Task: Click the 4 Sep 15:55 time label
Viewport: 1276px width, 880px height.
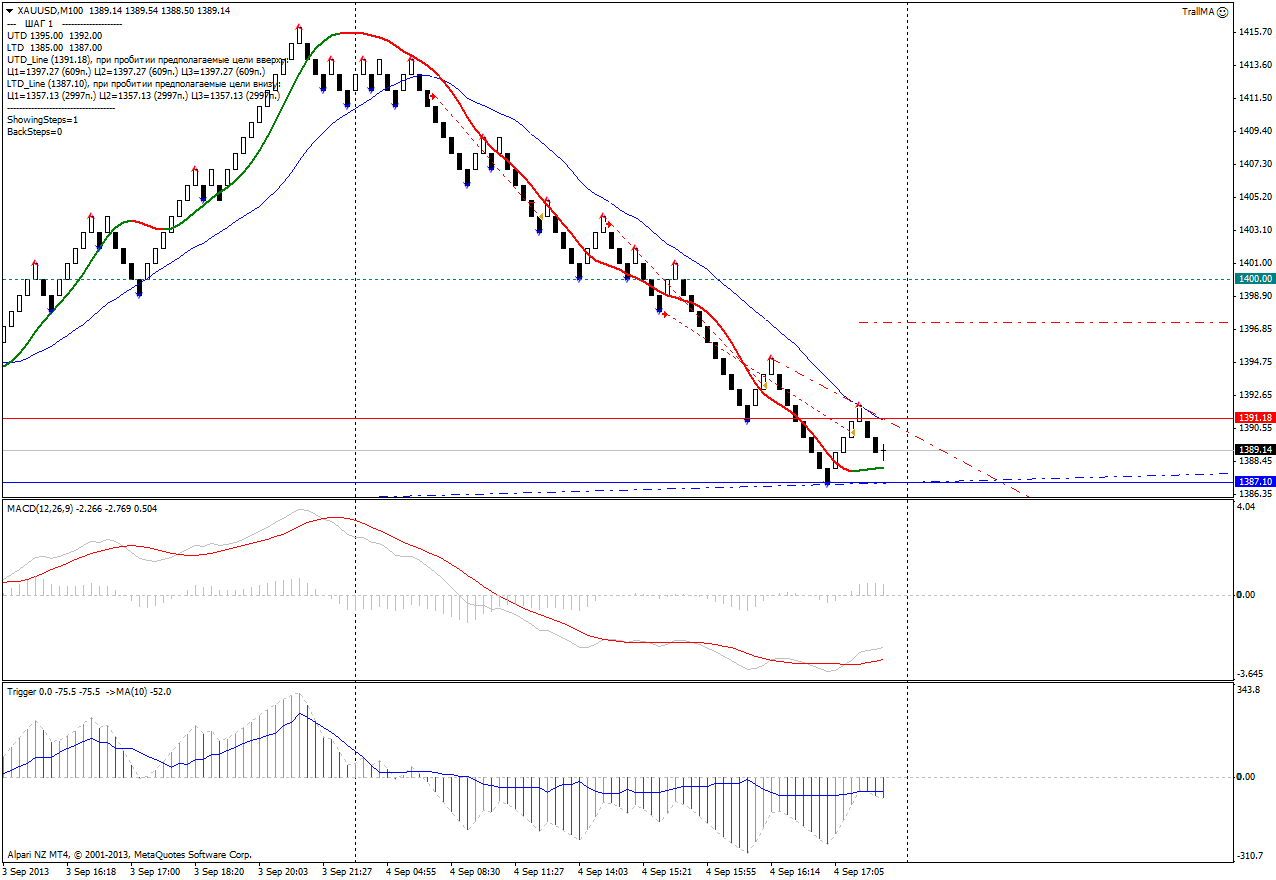Action: pos(731,872)
